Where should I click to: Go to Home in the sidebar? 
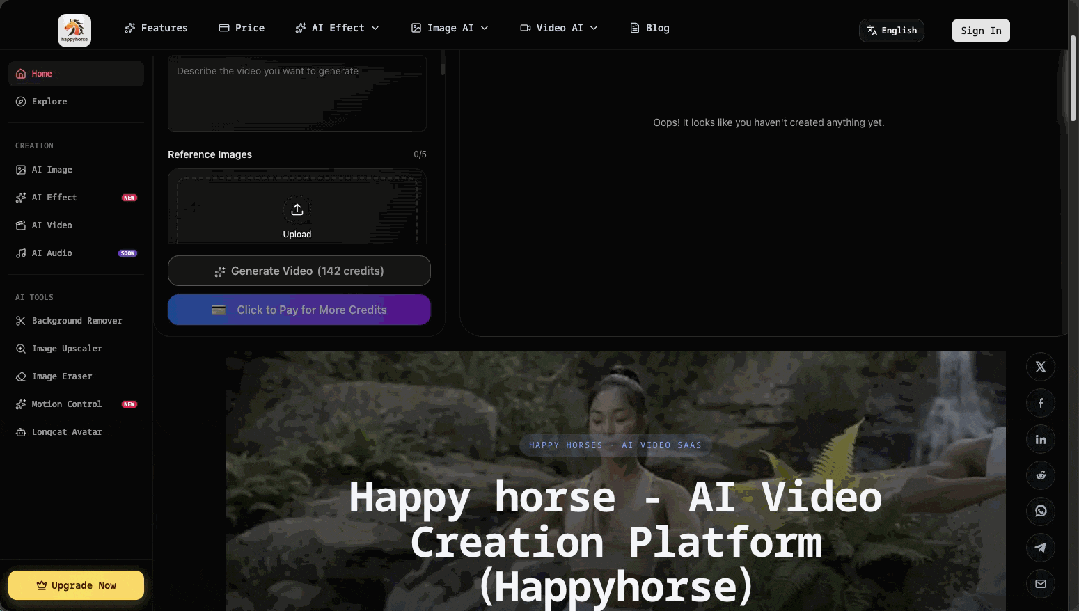[x=76, y=74]
